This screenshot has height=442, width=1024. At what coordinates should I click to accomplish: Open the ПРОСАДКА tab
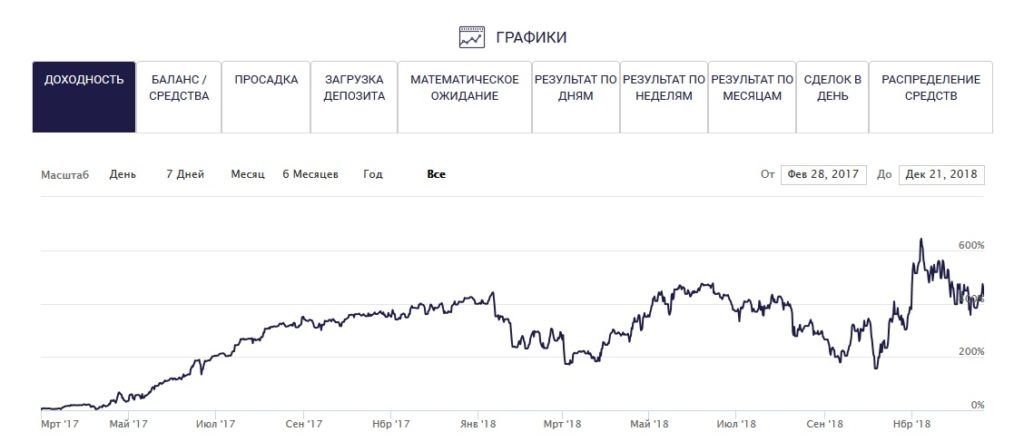coord(266,97)
